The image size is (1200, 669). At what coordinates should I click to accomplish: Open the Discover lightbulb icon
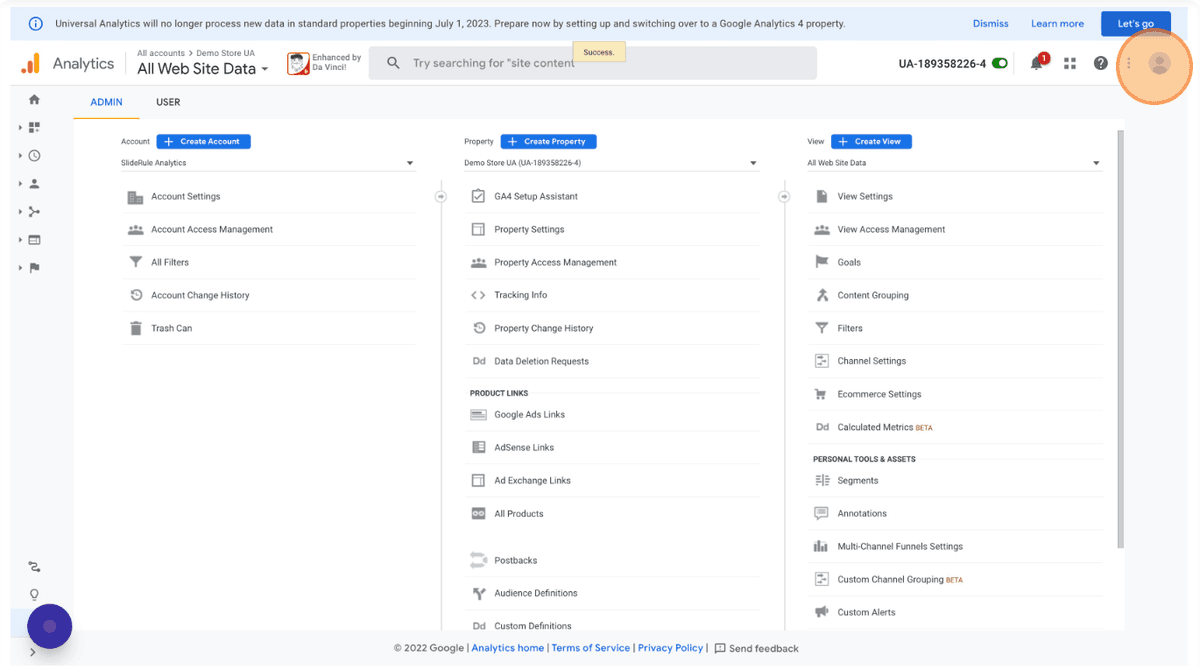tap(35, 595)
